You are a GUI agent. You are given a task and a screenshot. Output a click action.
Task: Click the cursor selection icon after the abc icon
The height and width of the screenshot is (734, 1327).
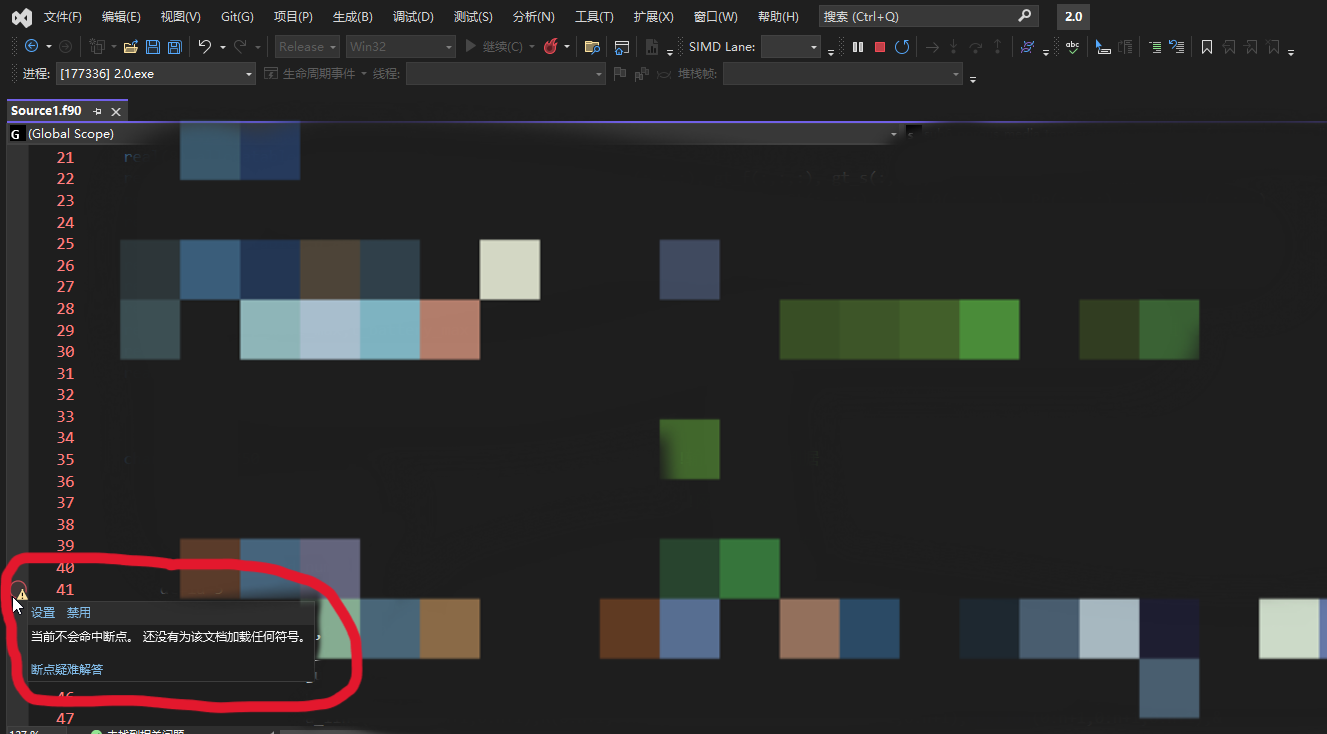1103,46
